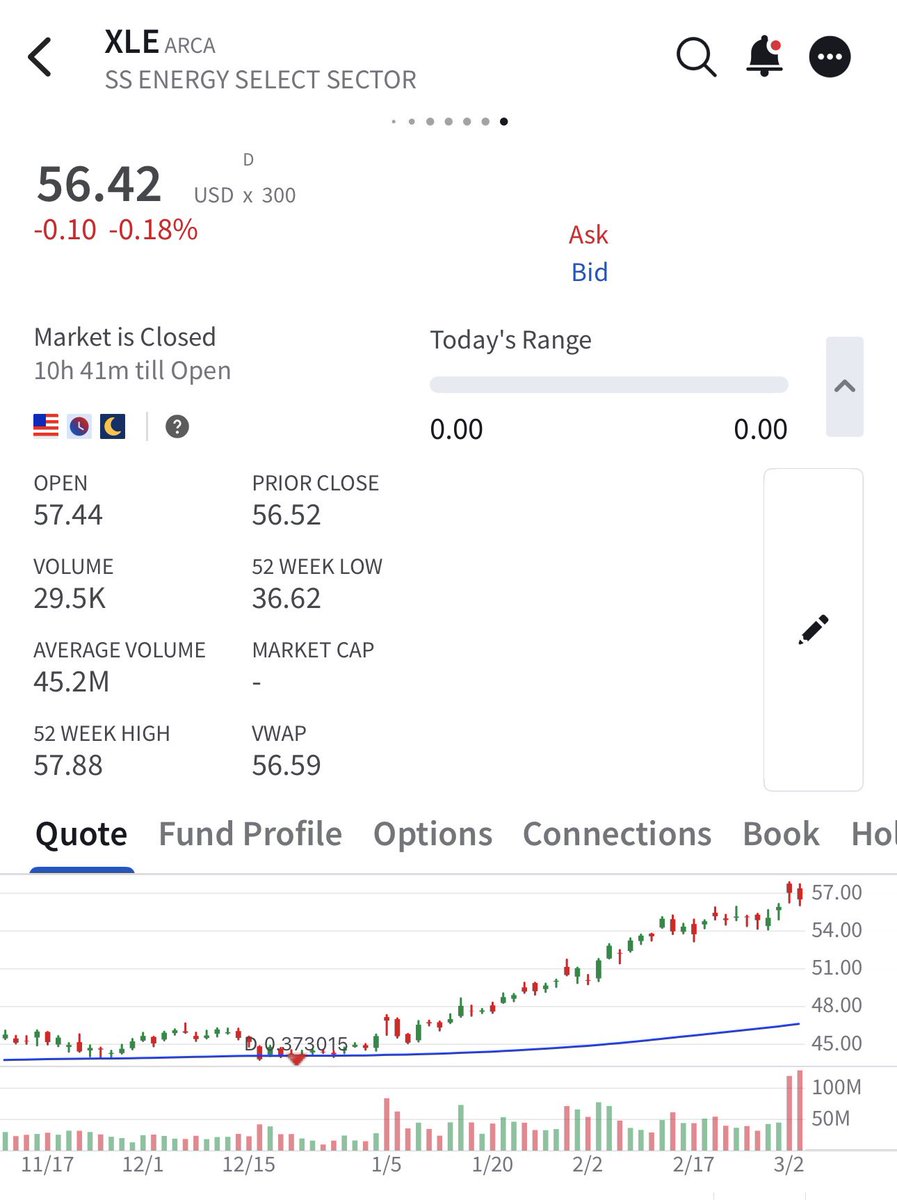Tap the Bid label

[590, 272]
